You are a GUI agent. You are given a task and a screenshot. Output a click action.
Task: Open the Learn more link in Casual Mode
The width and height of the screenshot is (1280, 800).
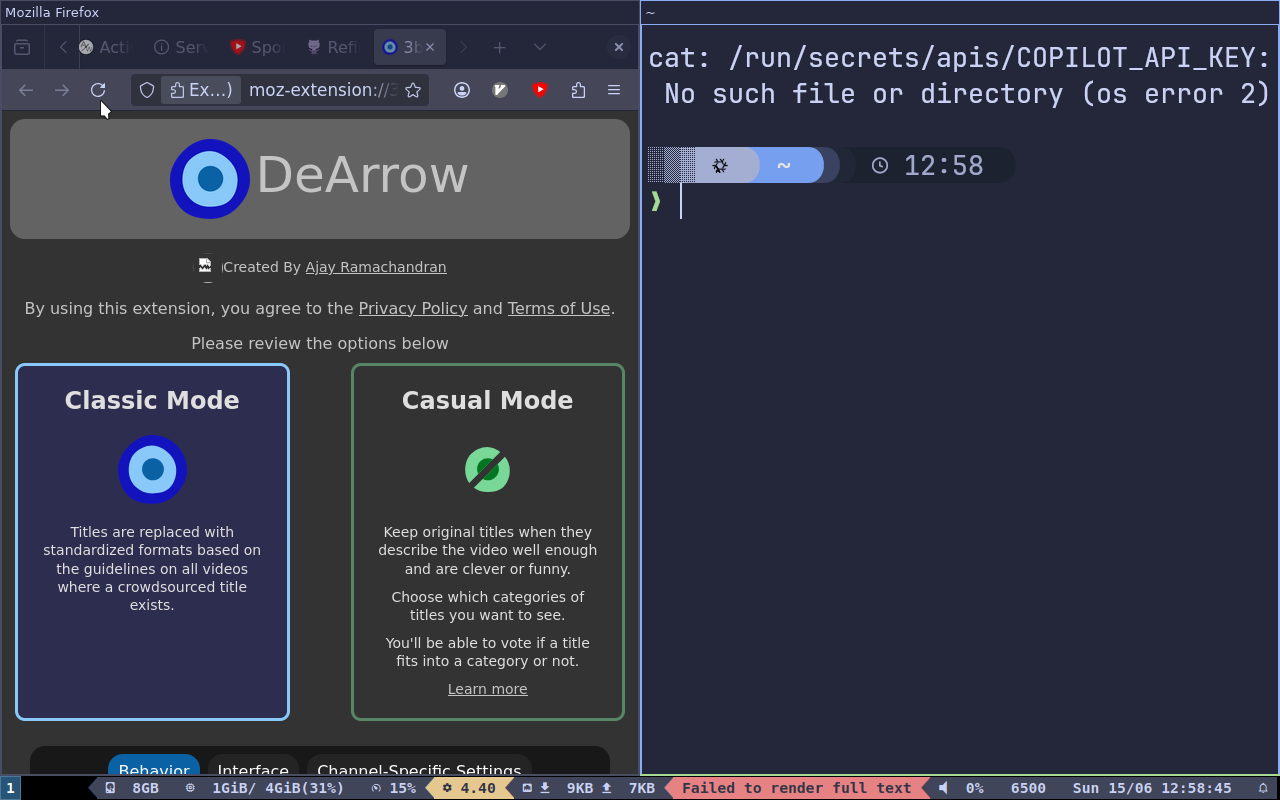(488, 689)
